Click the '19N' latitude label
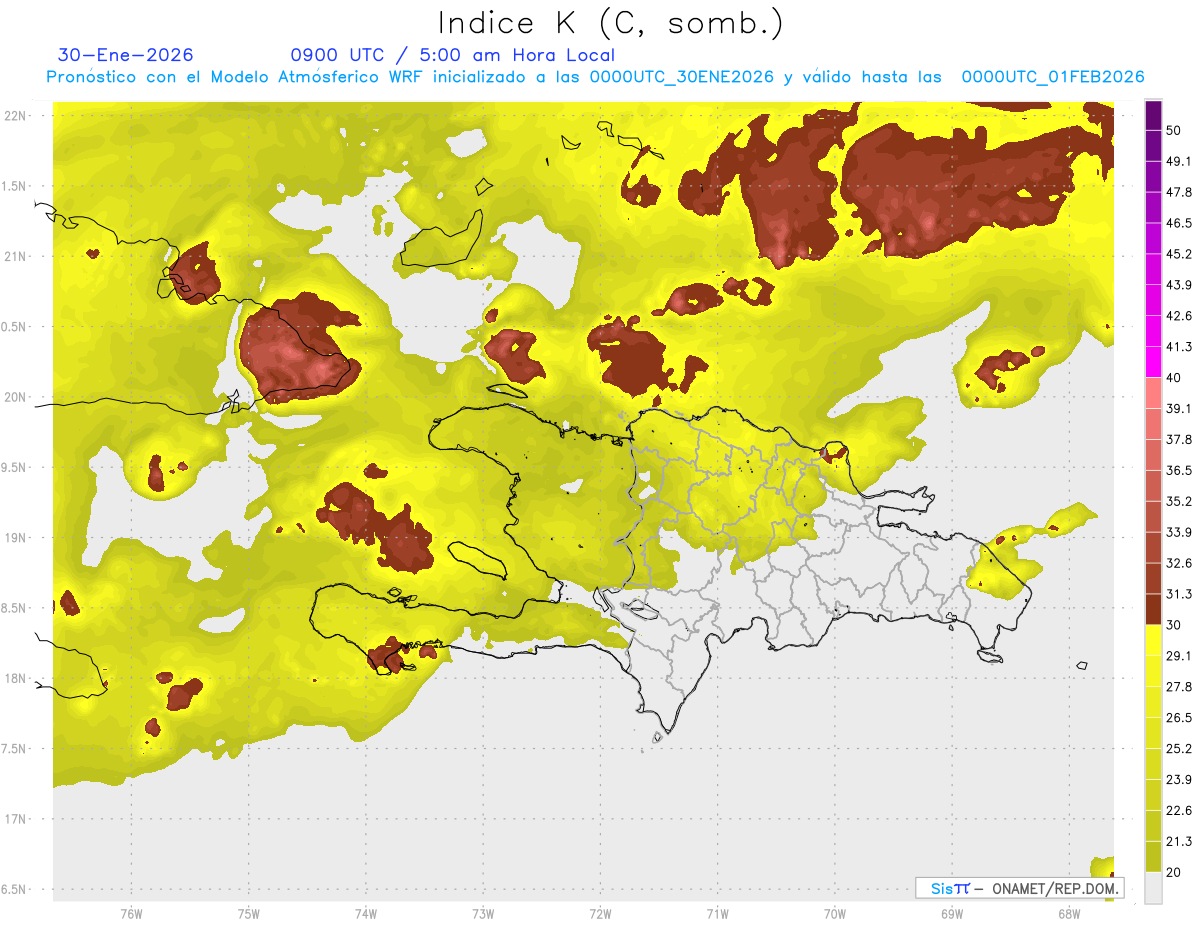The height and width of the screenshot is (927, 1200). click(x=16, y=538)
